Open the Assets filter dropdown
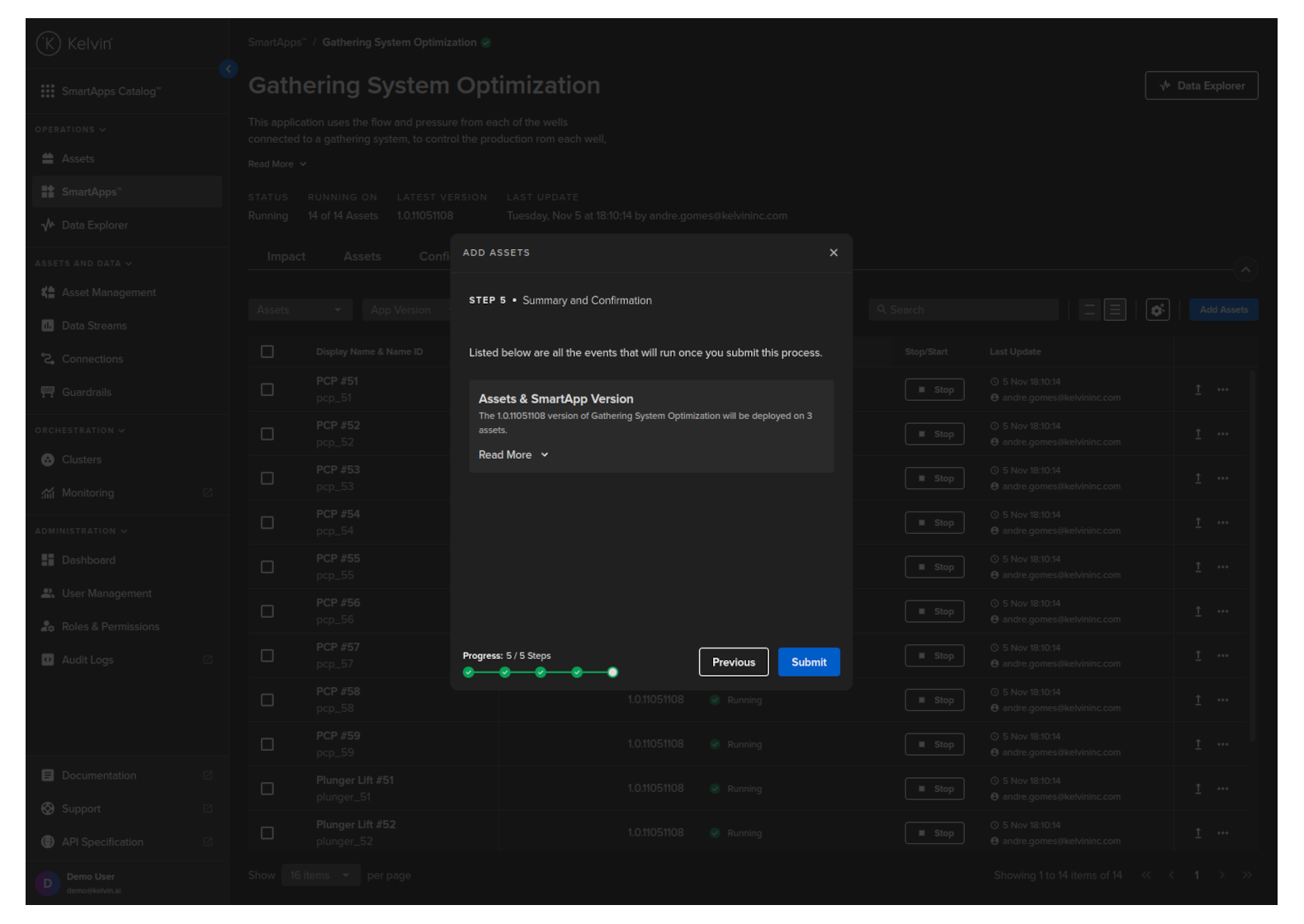The width and height of the screenshot is (1304, 924). 299,310
